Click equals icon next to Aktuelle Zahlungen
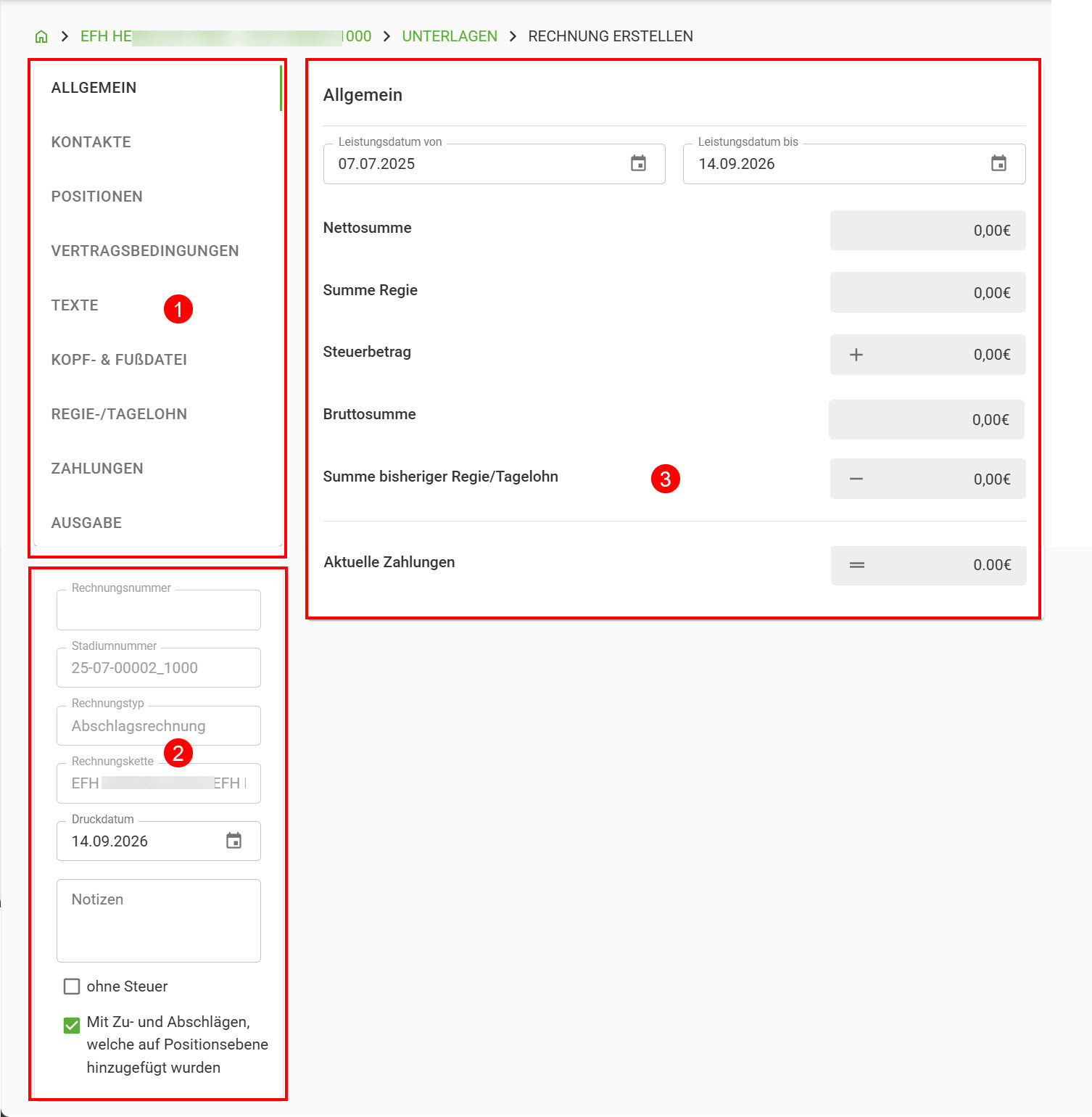This screenshot has height=1117, width=1092. tap(857, 565)
